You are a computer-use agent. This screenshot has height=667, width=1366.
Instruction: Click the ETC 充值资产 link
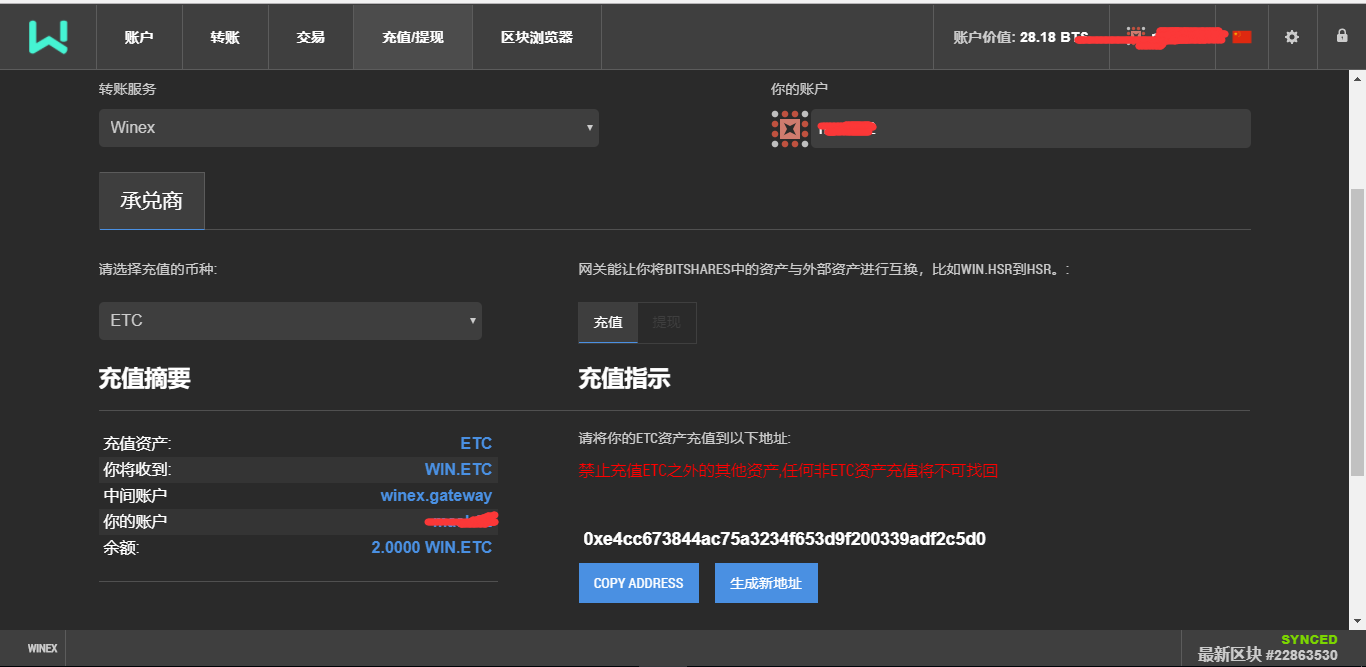point(476,443)
